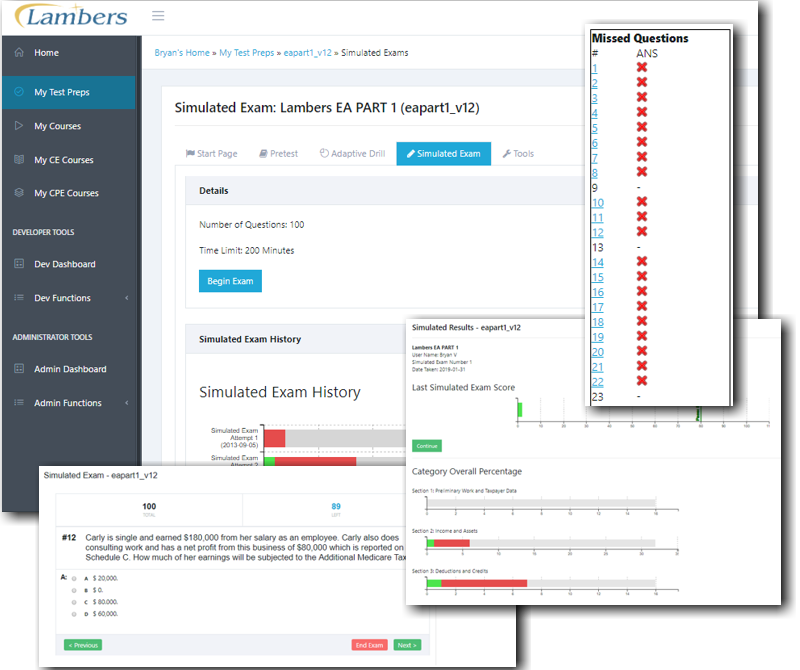Viewport: 800px width, 670px height.
Task: Open missed question 20 link
Action: [x=597, y=352]
